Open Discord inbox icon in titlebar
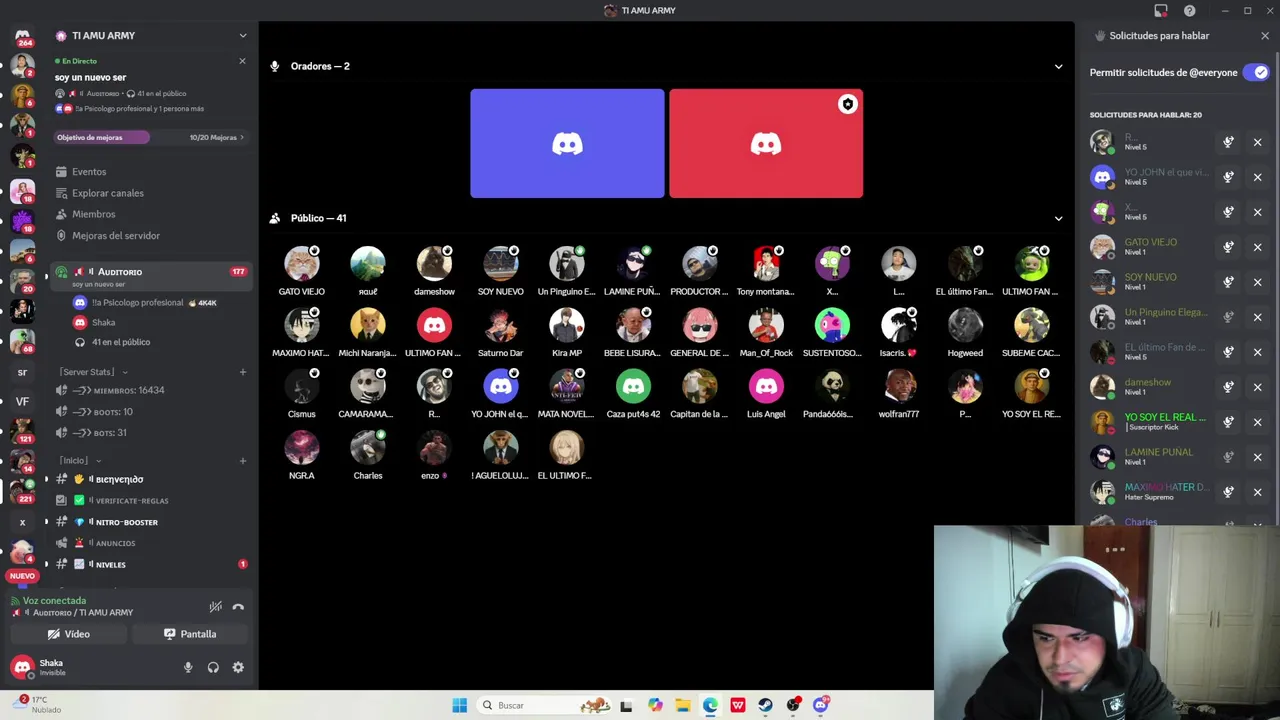This screenshot has height=720, width=1280. (x=1161, y=11)
